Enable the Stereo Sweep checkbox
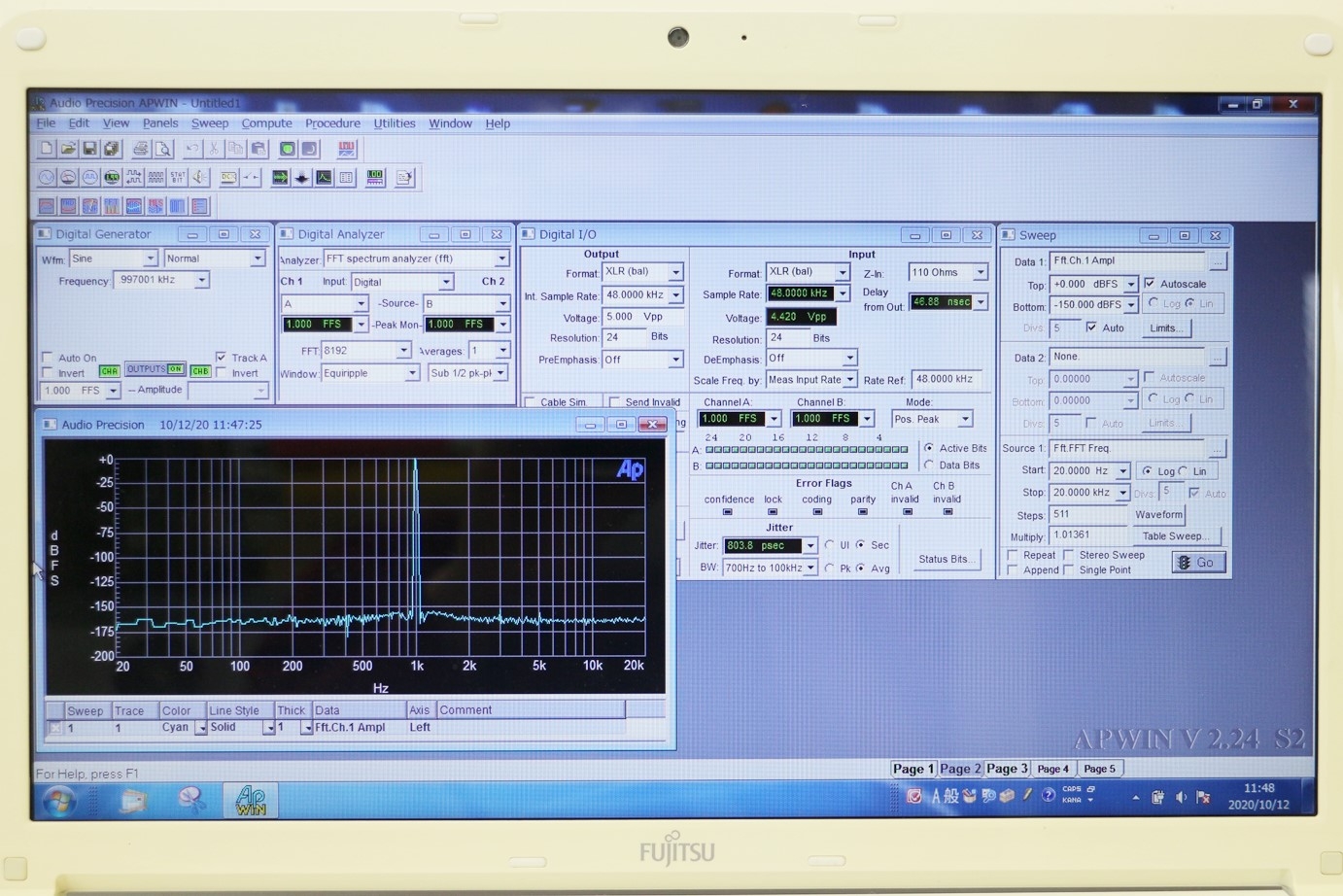Image resolution: width=1343 pixels, height=896 pixels. (x=1069, y=555)
